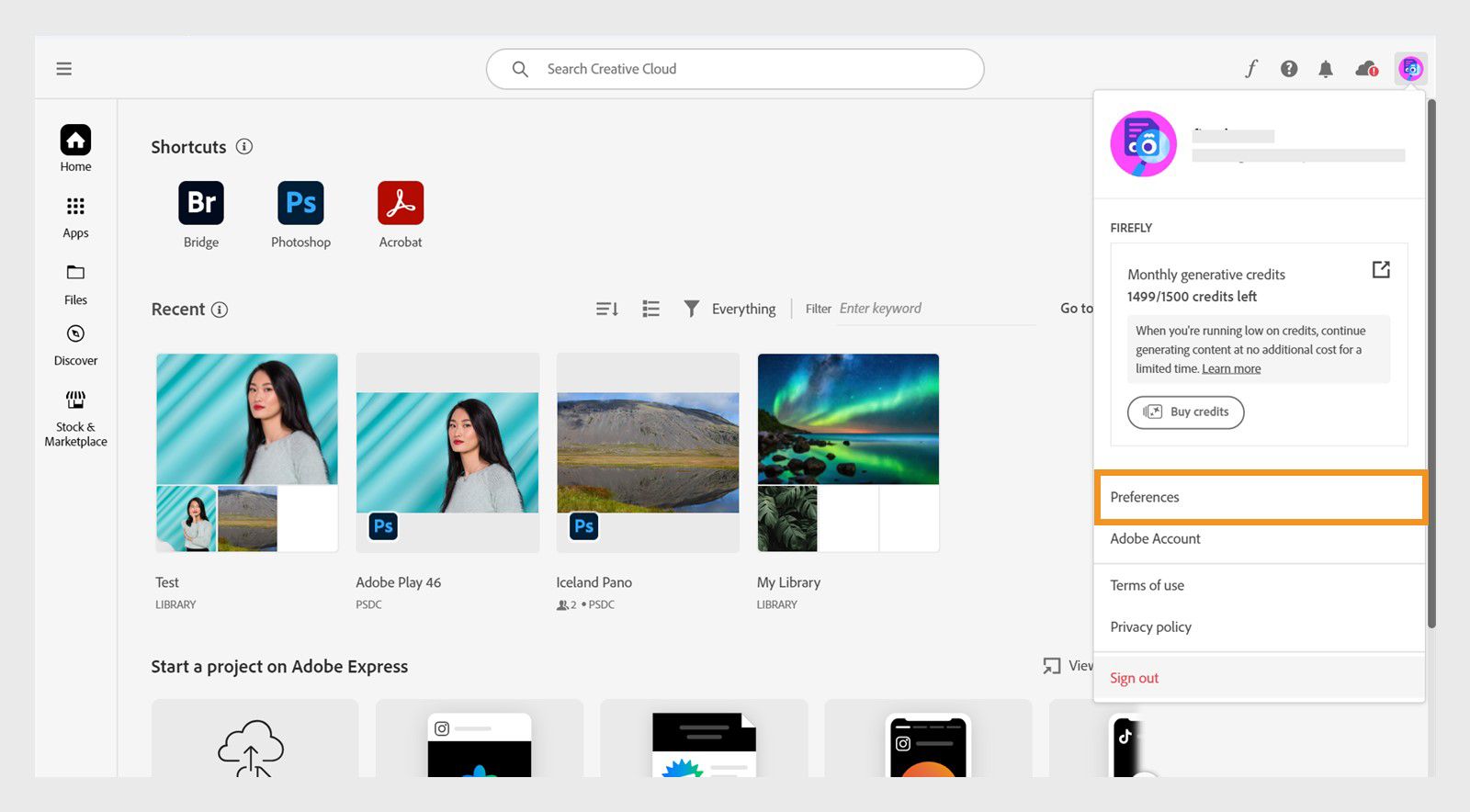Open Stock & Marketplace in sidebar

pos(75,418)
